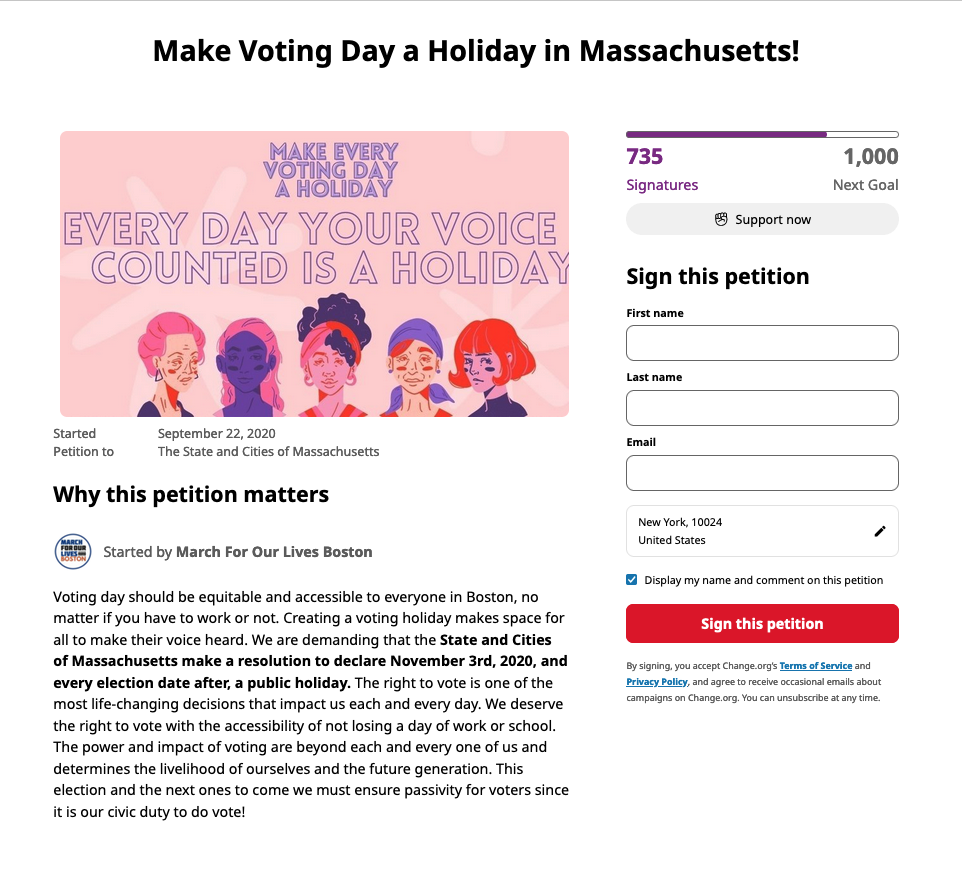Viewport: 962px width, 872px height.
Task: Focus the First name input field
Action: pos(762,343)
